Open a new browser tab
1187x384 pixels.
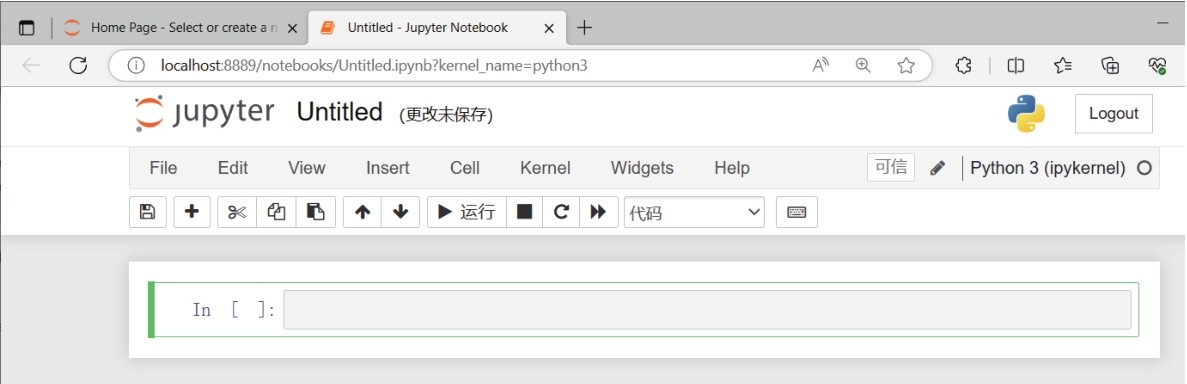click(x=584, y=28)
